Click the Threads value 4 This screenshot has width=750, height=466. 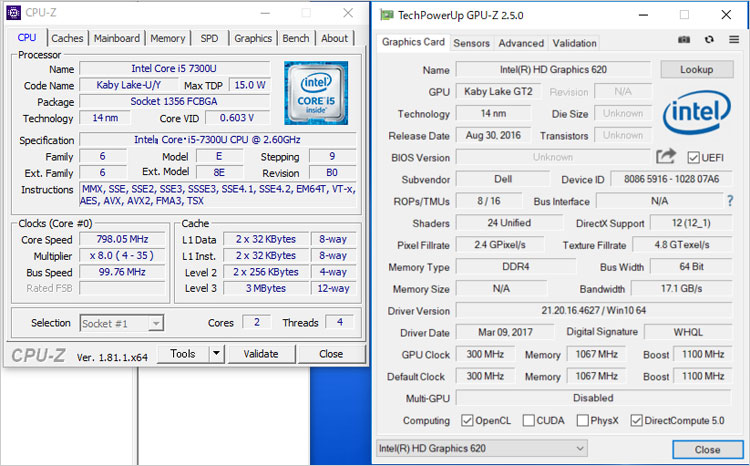(x=340, y=322)
